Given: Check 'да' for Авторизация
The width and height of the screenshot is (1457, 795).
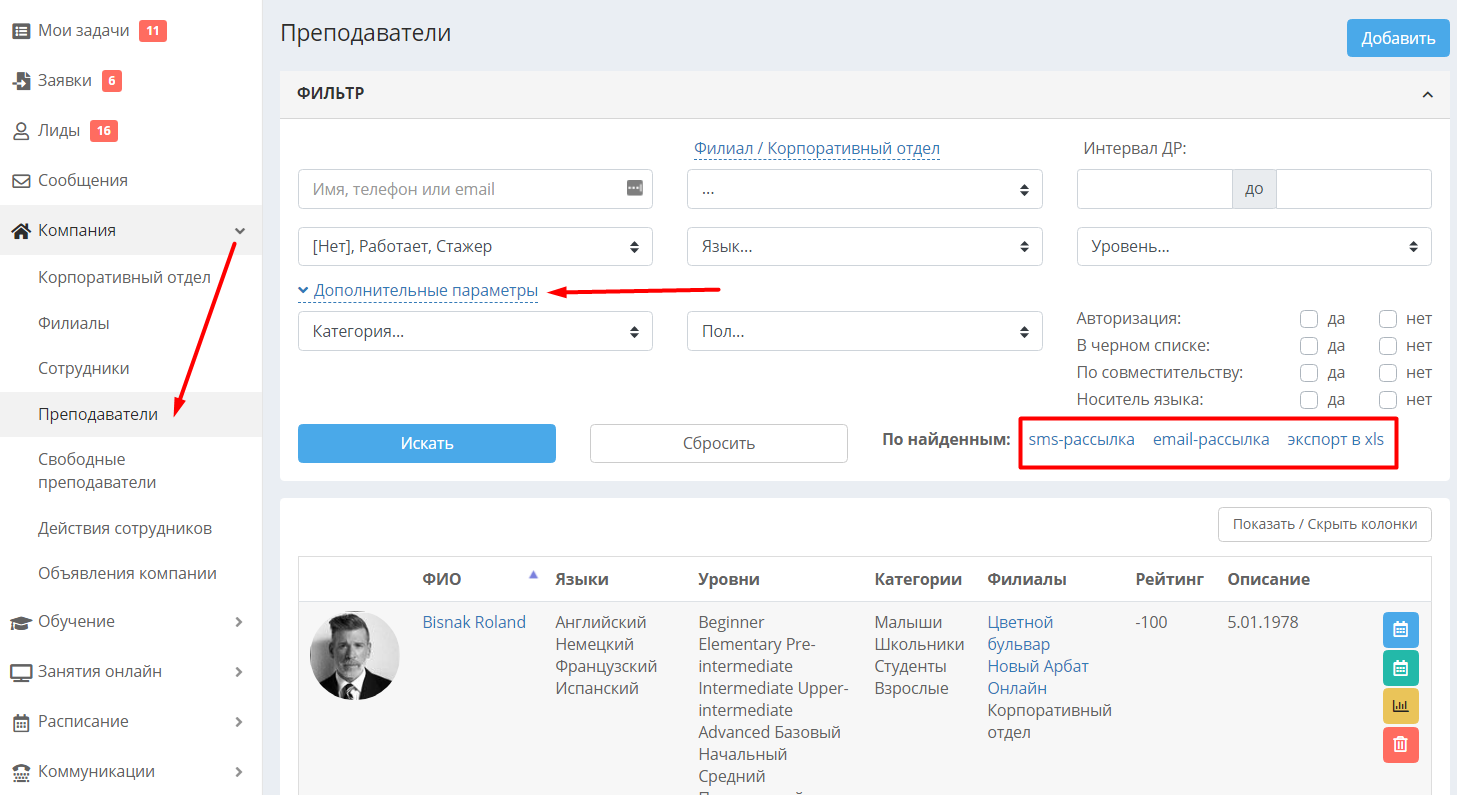Looking at the screenshot, I should (1308, 319).
